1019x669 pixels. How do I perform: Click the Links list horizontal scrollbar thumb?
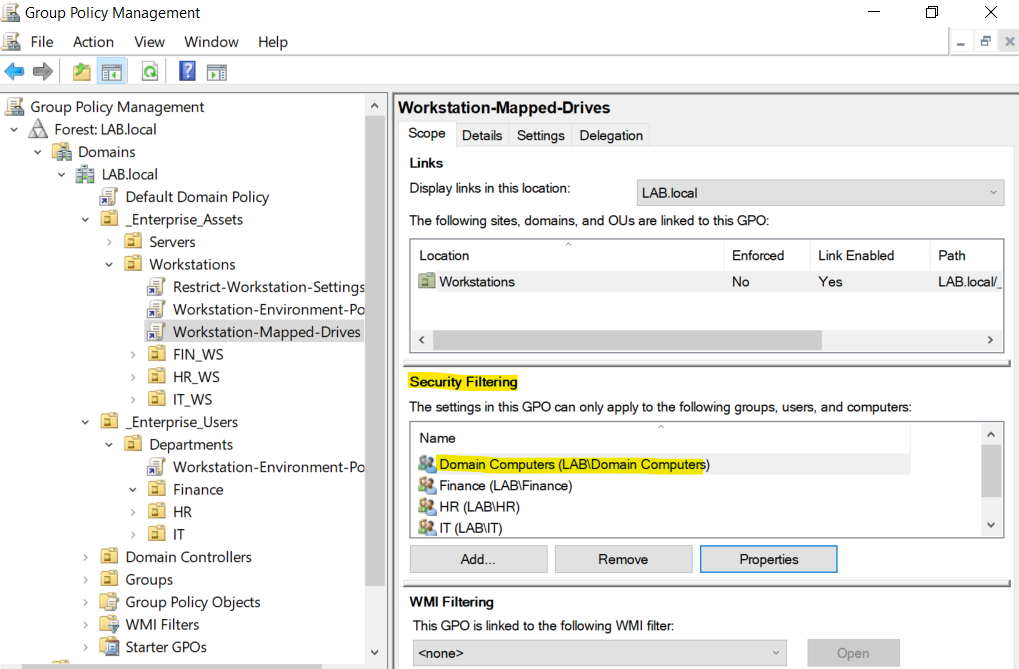[627, 339]
